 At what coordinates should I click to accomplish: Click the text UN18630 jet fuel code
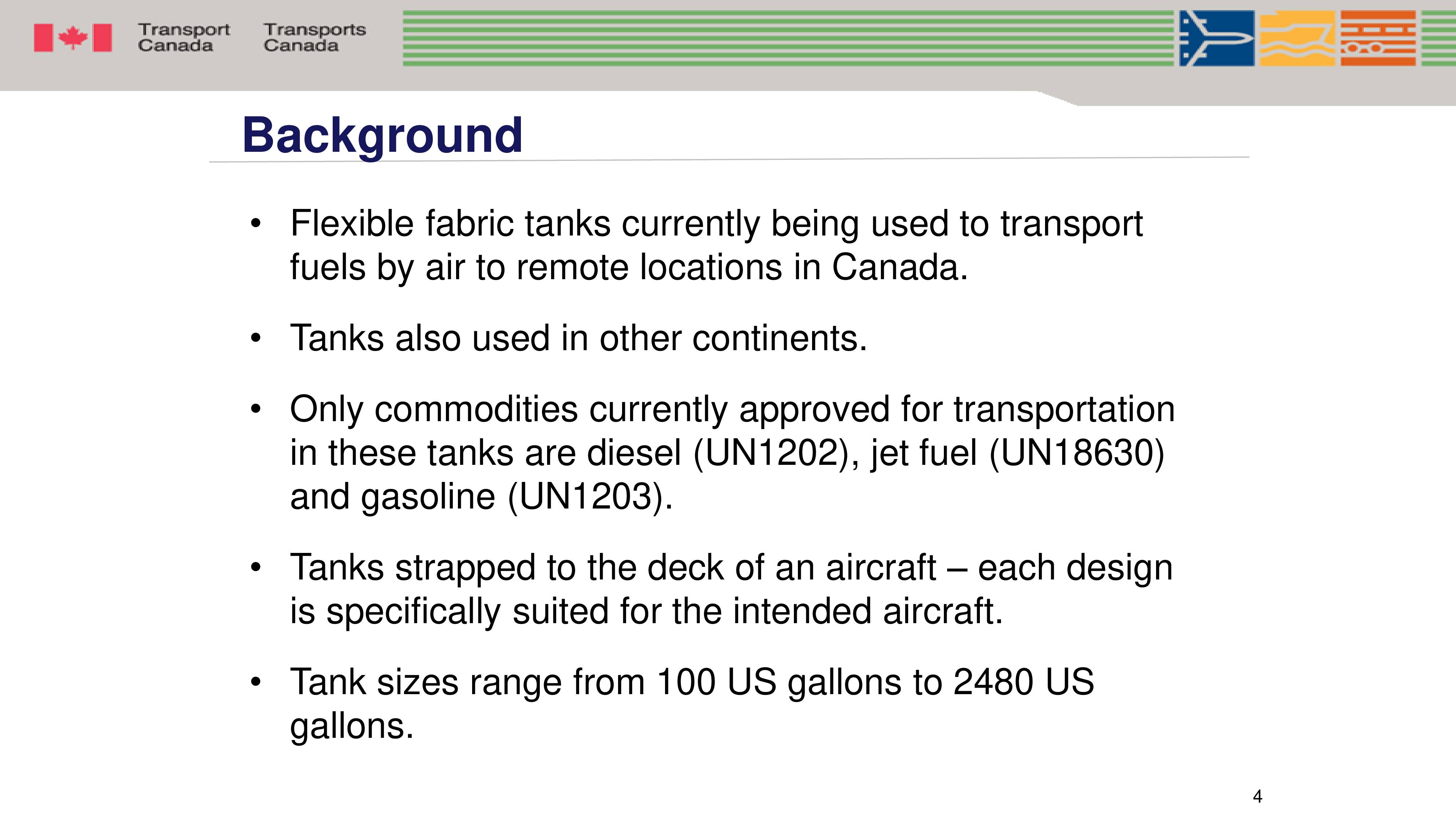click(x=1077, y=453)
